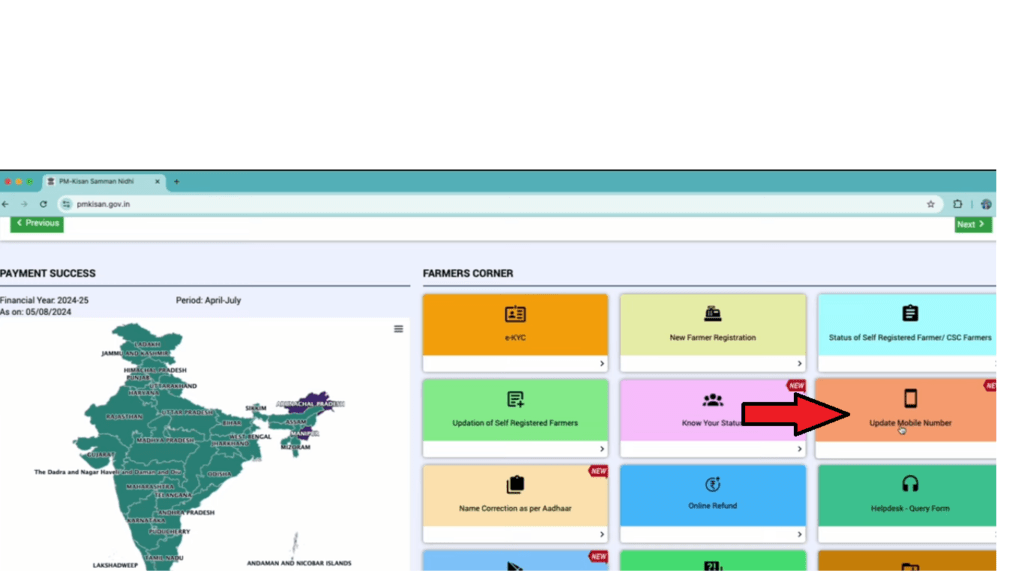Open the e-KYC link
Image resolution: width=1024 pixels, height=576 pixels.
(515, 338)
